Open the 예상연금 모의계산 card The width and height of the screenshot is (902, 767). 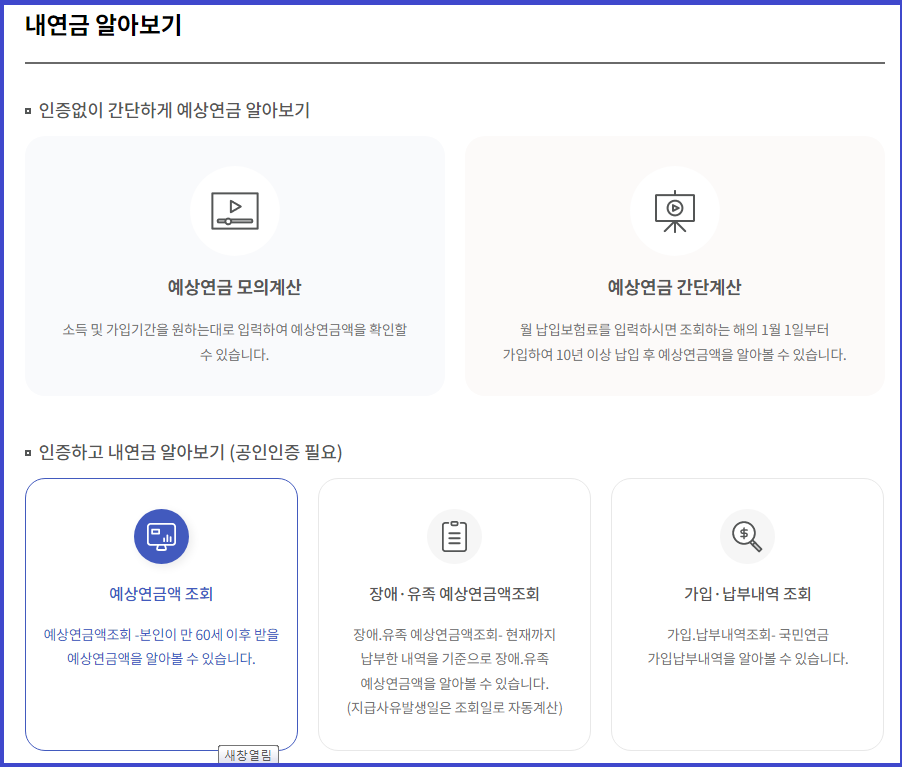click(234, 265)
